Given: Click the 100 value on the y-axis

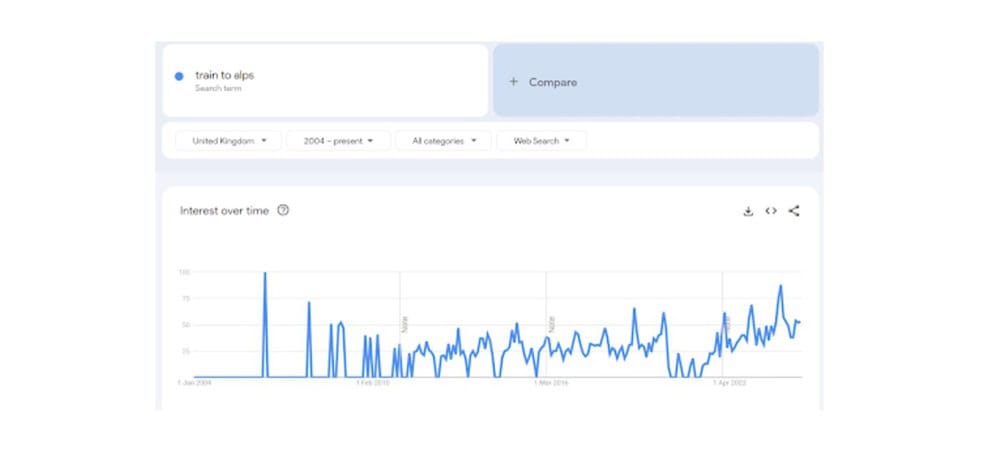Looking at the screenshot, I should point(184,272).
